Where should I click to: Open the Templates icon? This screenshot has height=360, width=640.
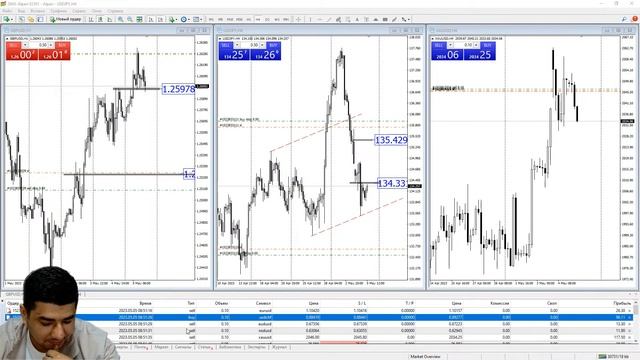pyautogui.click(x=196, y=19)
